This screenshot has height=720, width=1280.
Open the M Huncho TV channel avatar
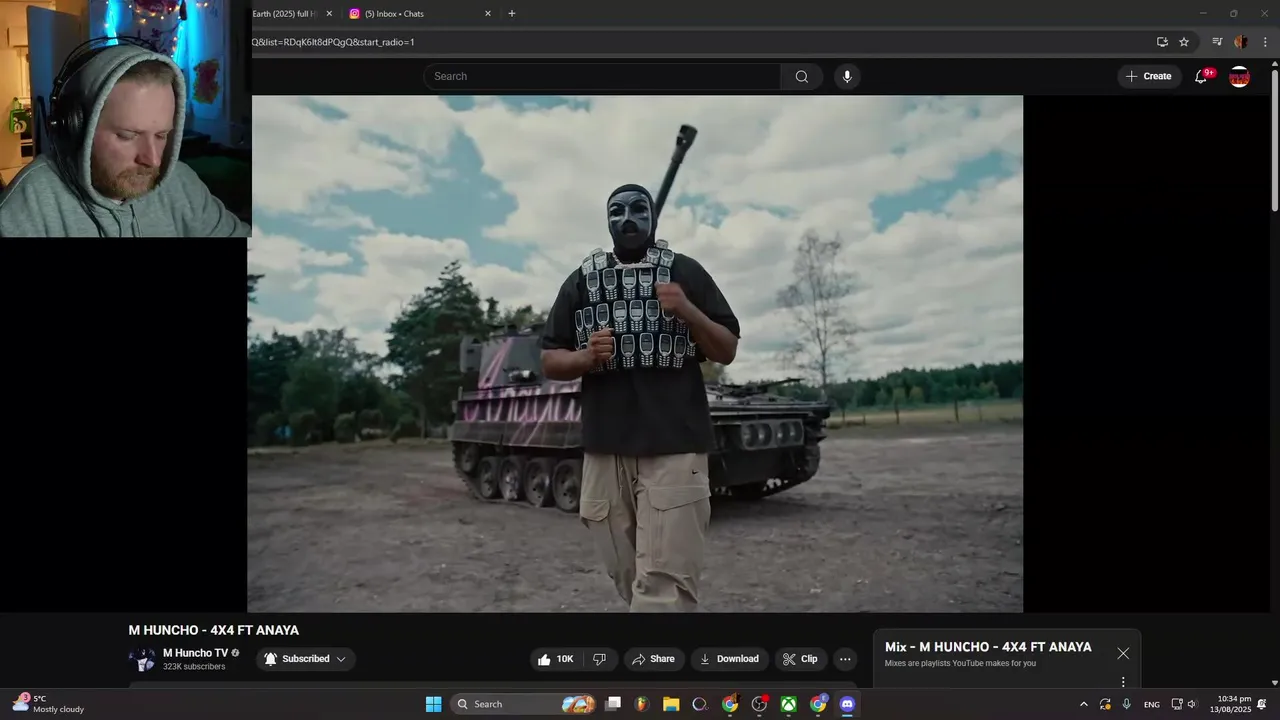point(142,659)
